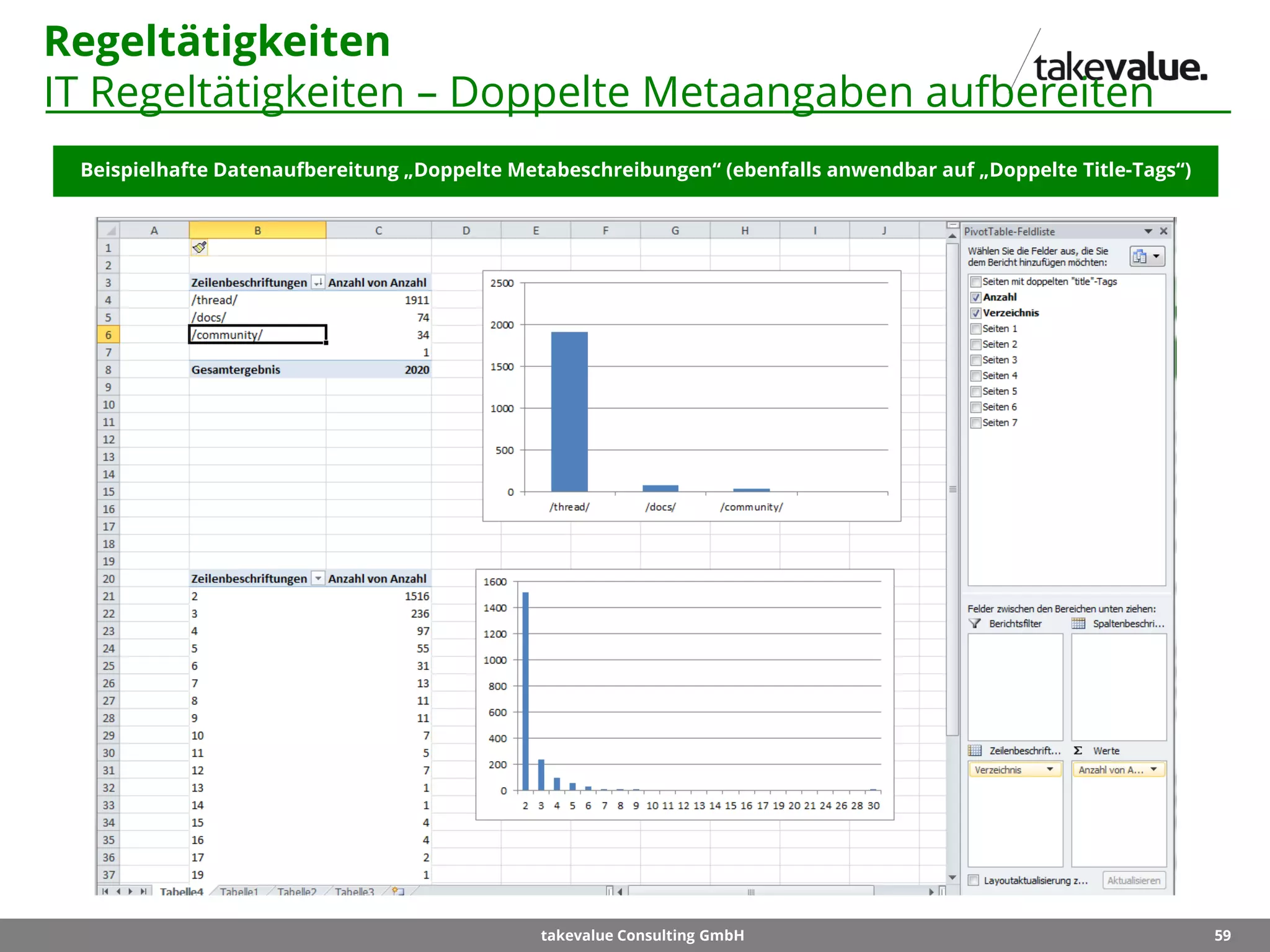Screen dimensions: 1270x952
Task: Open Zeilenbeschriftungen filter dropdown in row 20
Action: [317, 578]
